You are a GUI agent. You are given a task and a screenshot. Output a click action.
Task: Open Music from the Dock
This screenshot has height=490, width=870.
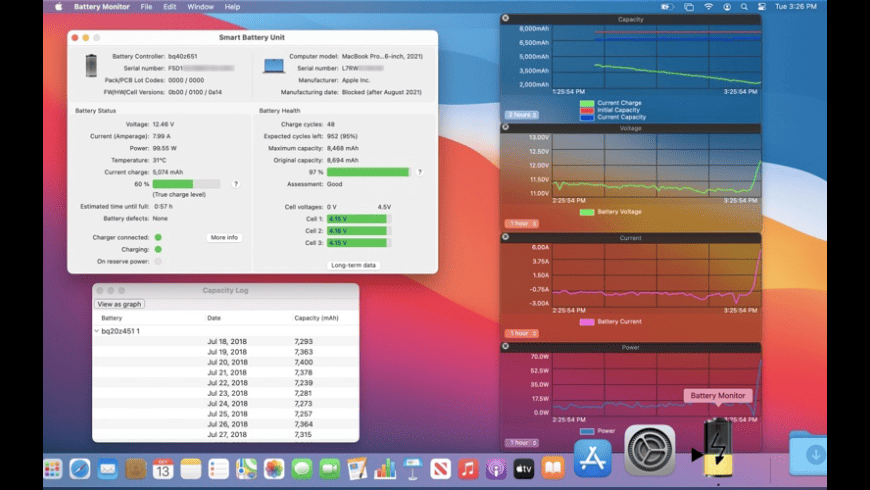(x=468, y=469)
